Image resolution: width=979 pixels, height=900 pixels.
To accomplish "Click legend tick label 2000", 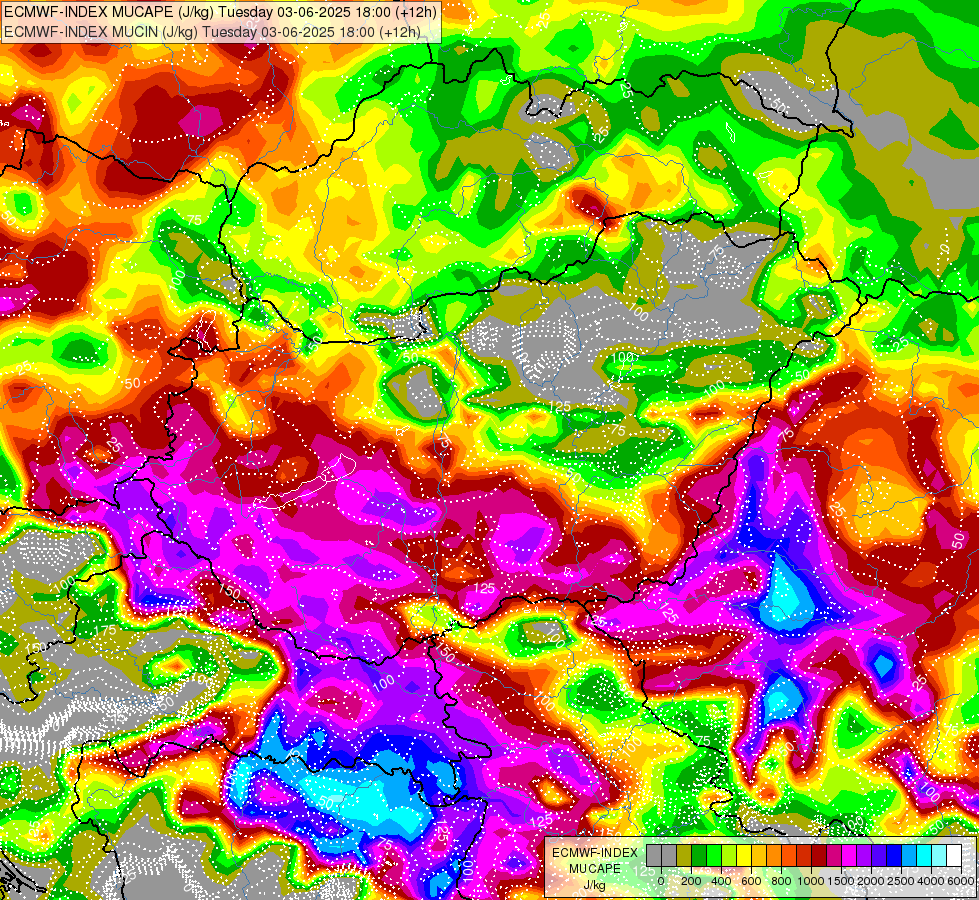I will pyautogui.click(x=871, y=881).
